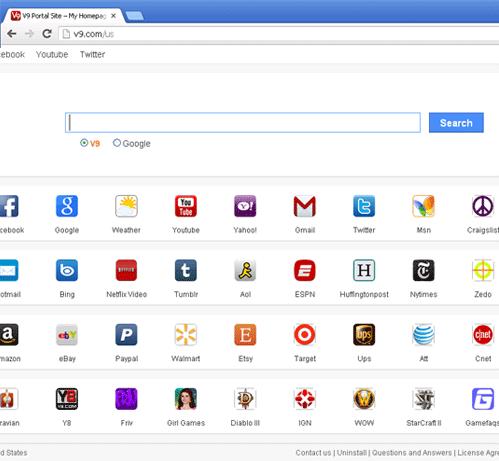Open the Y8 games icon
This screenshot has width=499, height=461.
point(67,399)
